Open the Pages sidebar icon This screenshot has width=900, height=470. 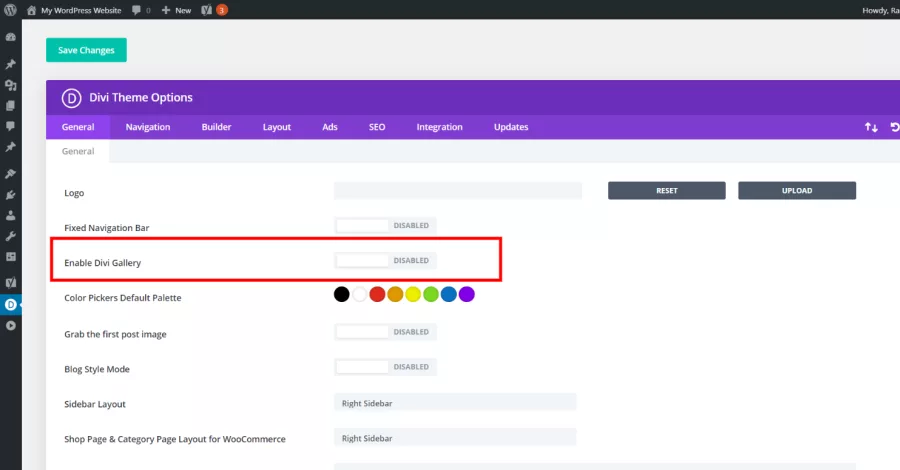[10, 106]
